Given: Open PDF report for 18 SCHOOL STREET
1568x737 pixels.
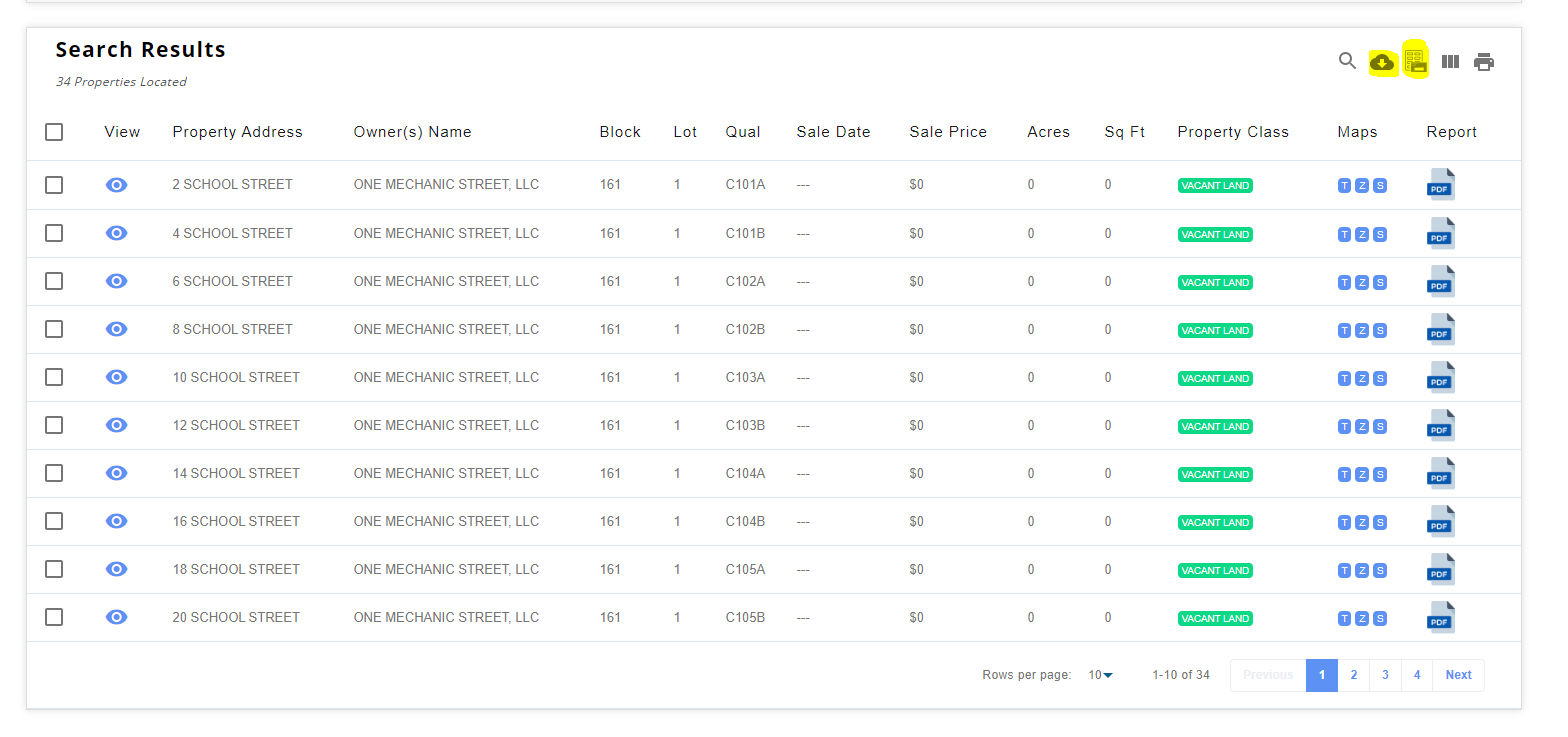Looking at the screenshot, I should coord(1440,569).
